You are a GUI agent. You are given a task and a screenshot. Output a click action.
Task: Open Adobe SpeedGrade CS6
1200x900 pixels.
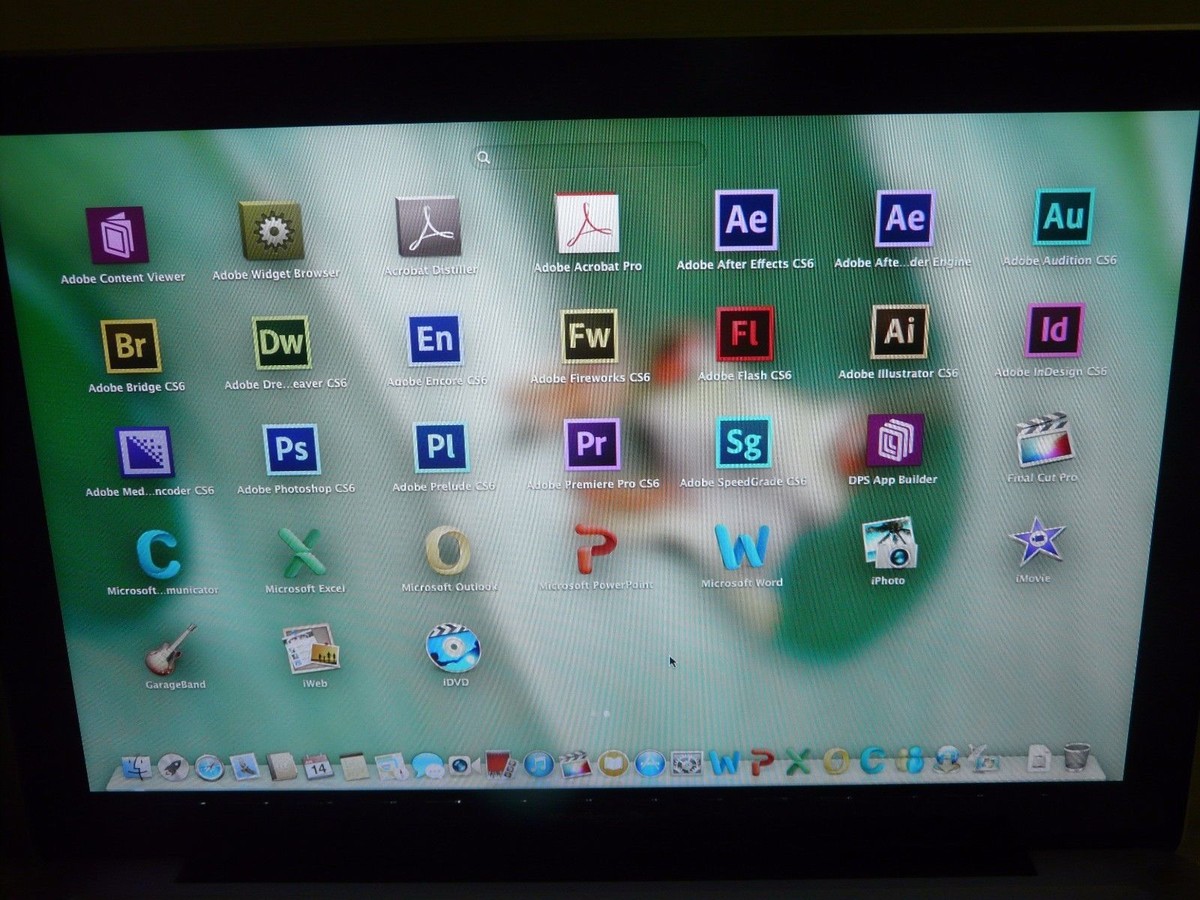(743, 442)
